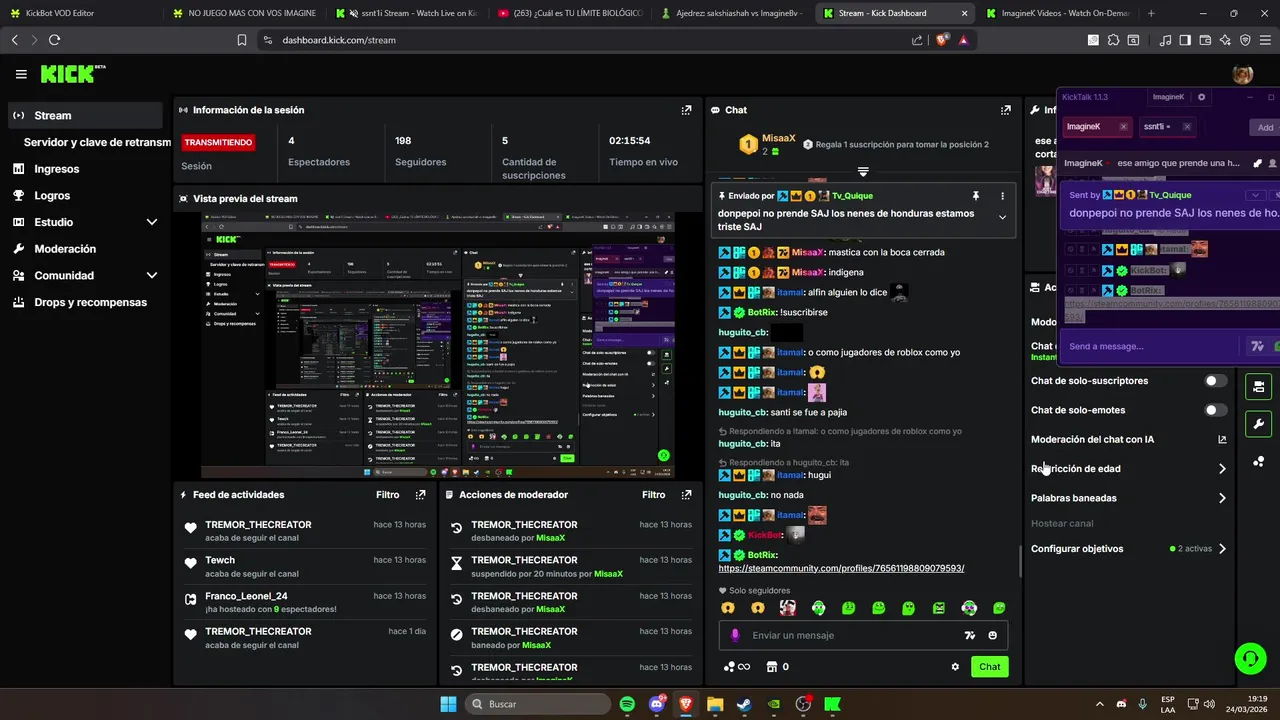Screen dimensions: 1280x720
Task: Toggle Chat de solo-suscriptores switch
Action: [x=1215, y=381]
